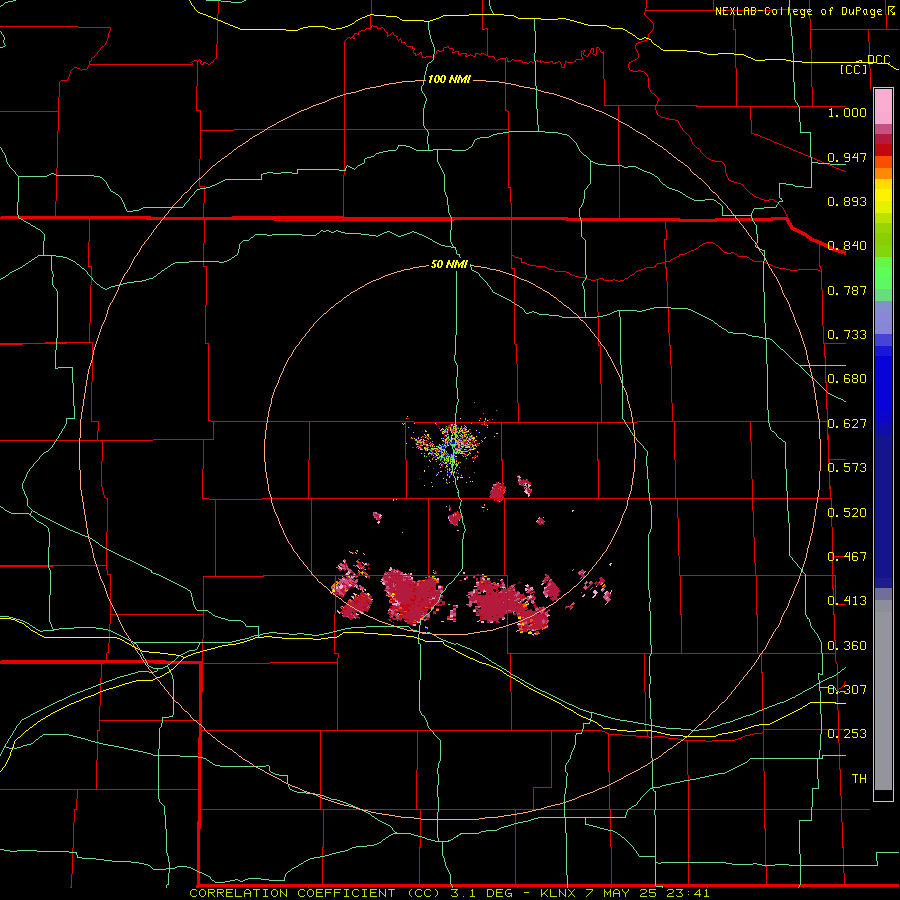Pick the gray color bar segment near 0.307
The width and height of the screenshot is (900, 900).
pos(883,695)
